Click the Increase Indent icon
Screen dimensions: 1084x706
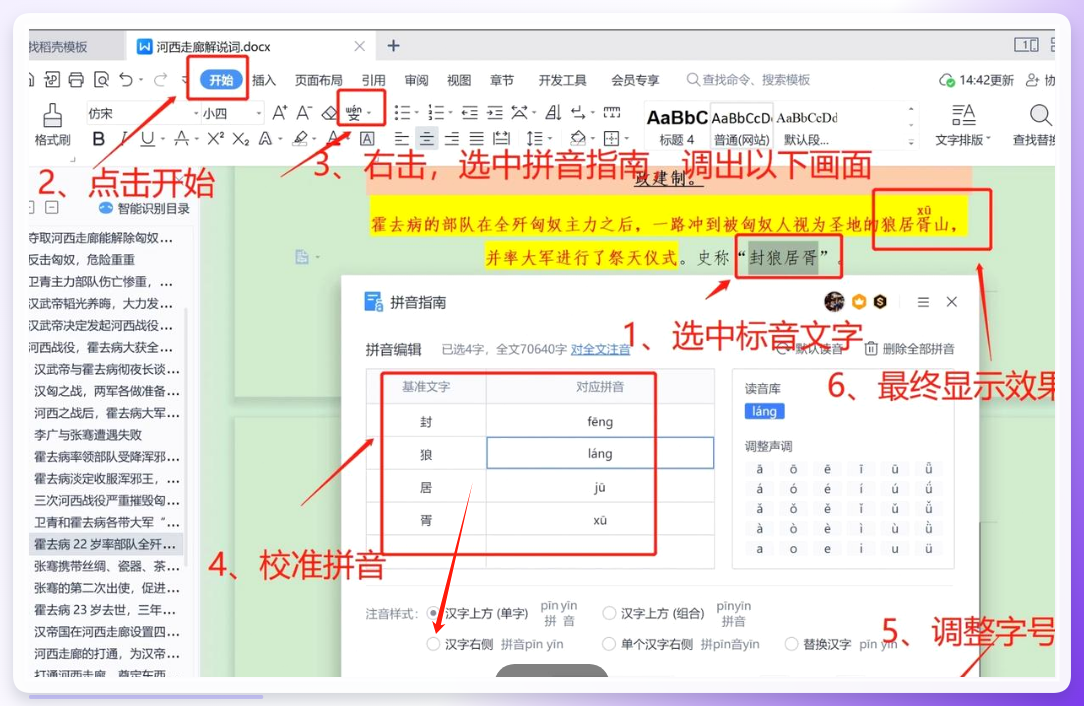[x=495, y=113]
